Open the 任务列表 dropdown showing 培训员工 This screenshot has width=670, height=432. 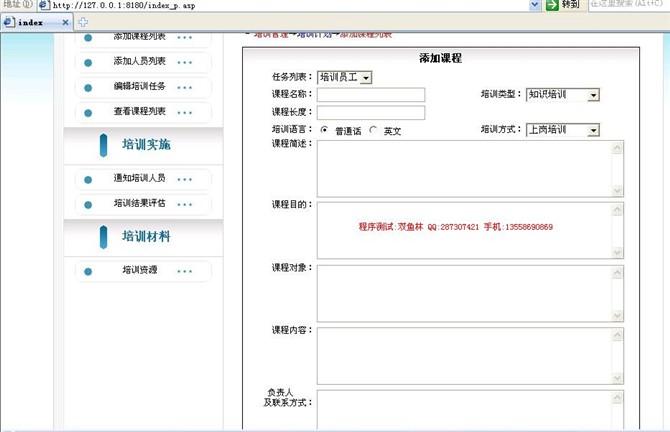(x=344, y=77)
